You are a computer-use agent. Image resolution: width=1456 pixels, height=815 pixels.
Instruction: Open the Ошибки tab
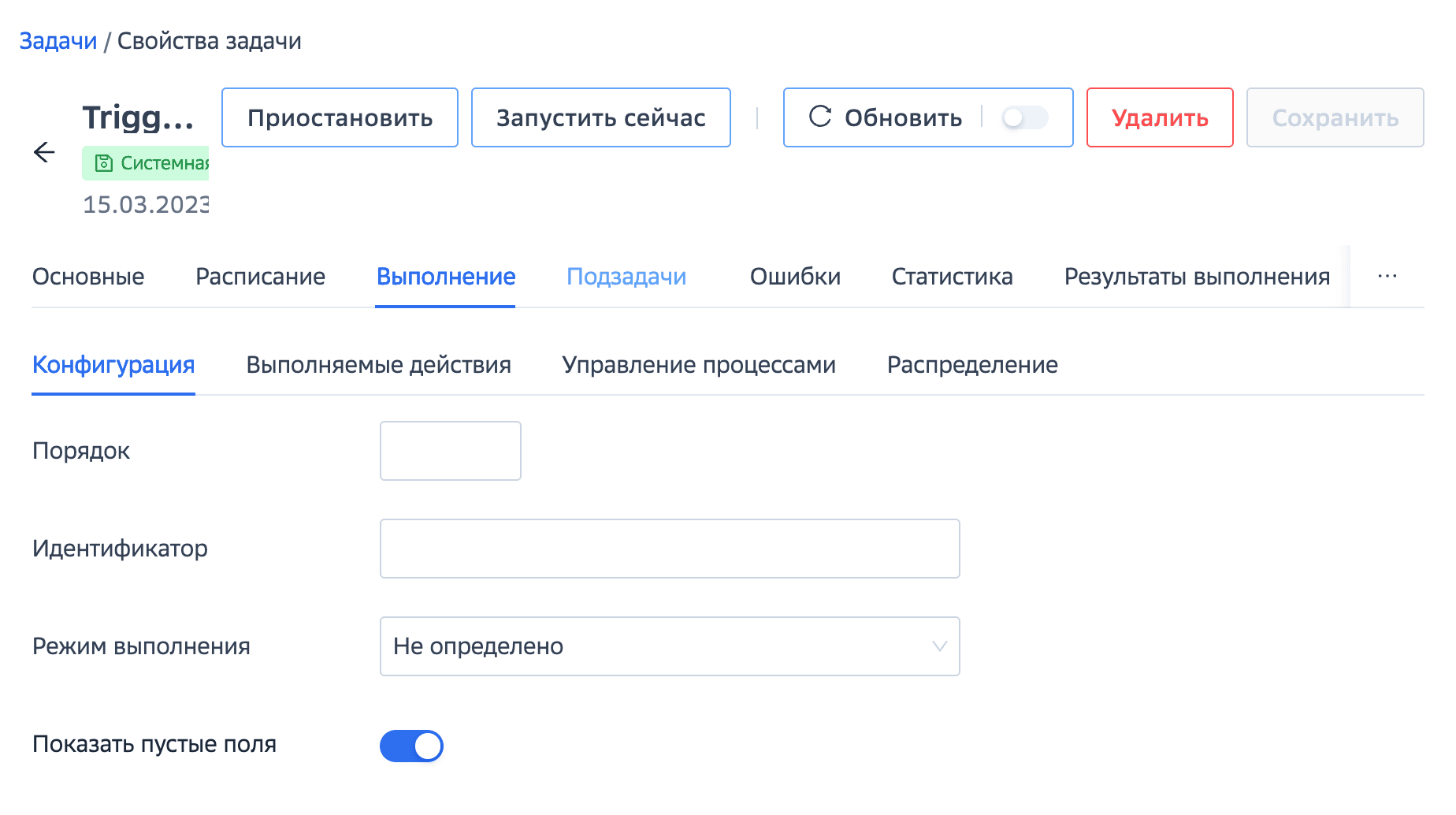795,277
